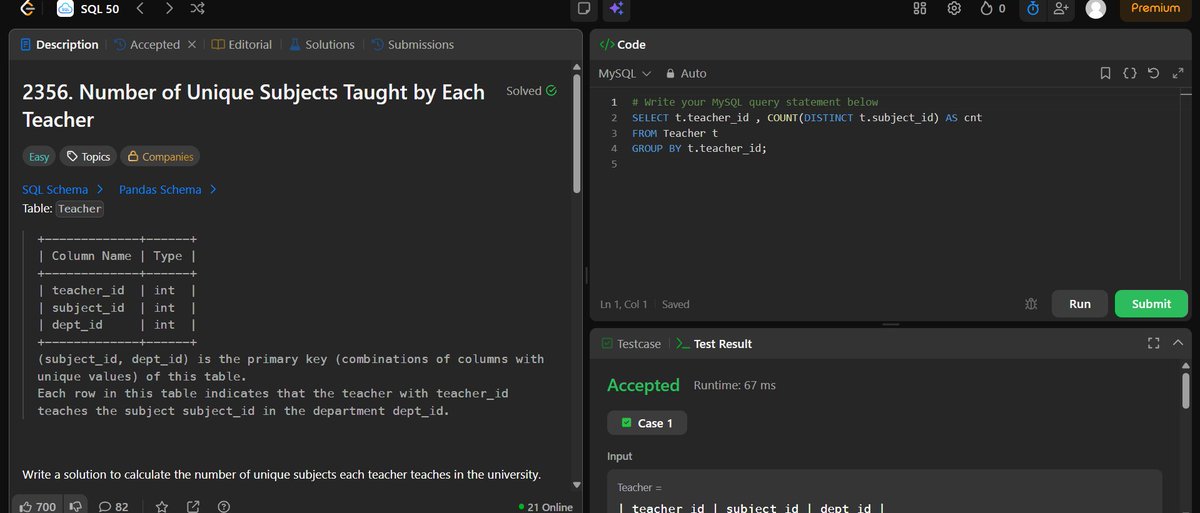Screen dimensions: 1200x513
Task: Open the user profile avatar
Action: [x=1096, y=8]
